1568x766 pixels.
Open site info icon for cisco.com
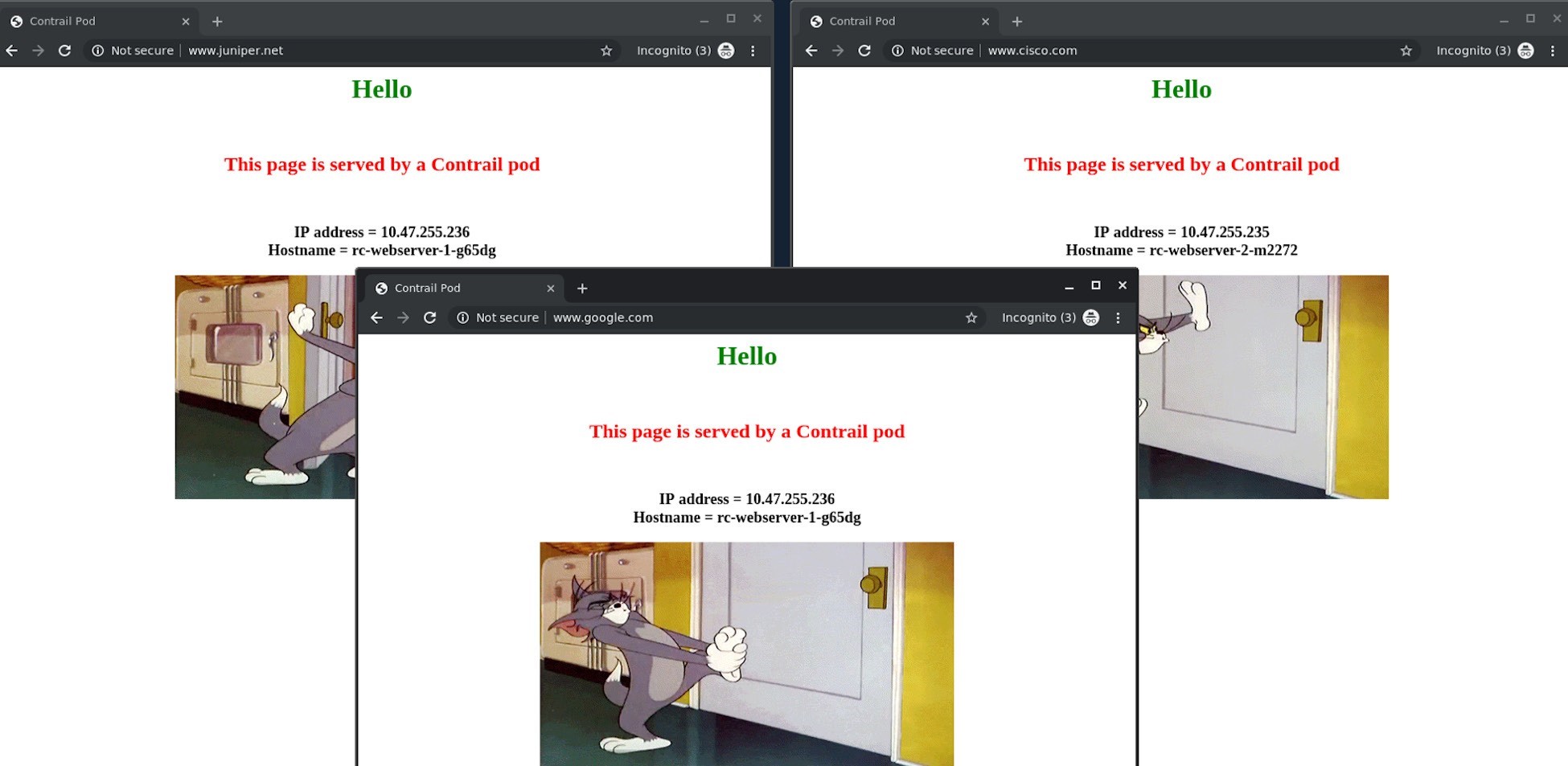pos(897,51)
